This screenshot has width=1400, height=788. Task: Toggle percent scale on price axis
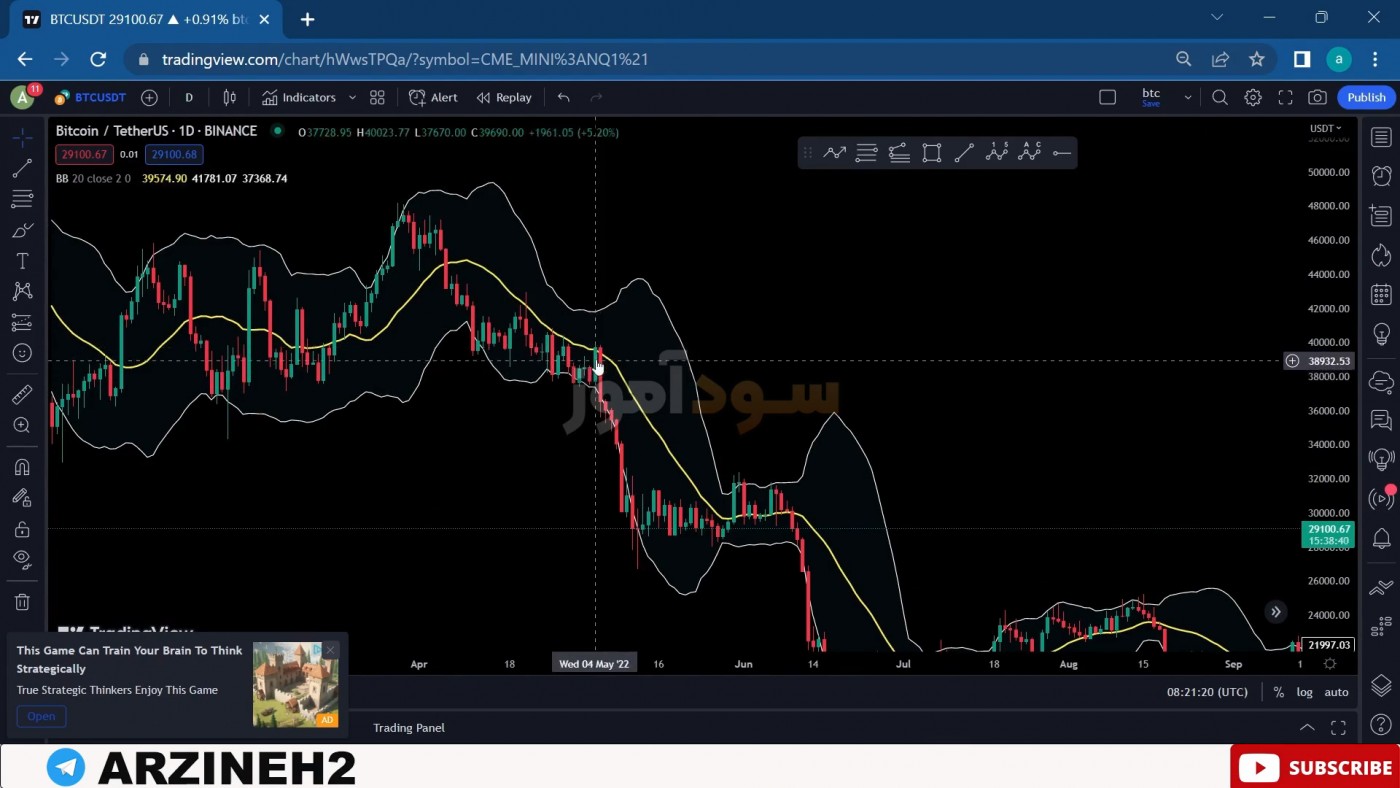tap(1278, 692)
